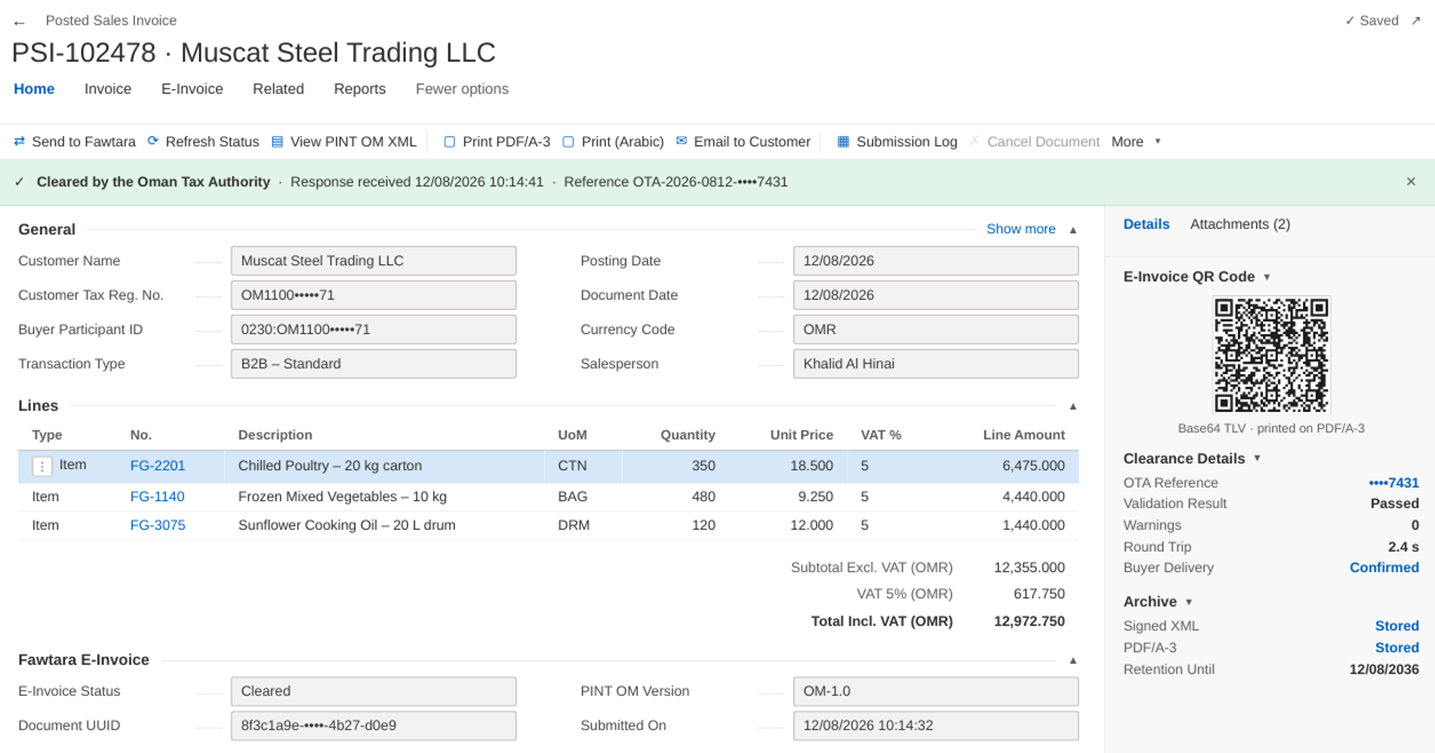Collapse the E-Invoice QR Code factbox
The width and height of the screenshot is (1435, 753).
tap(1267, 277)
